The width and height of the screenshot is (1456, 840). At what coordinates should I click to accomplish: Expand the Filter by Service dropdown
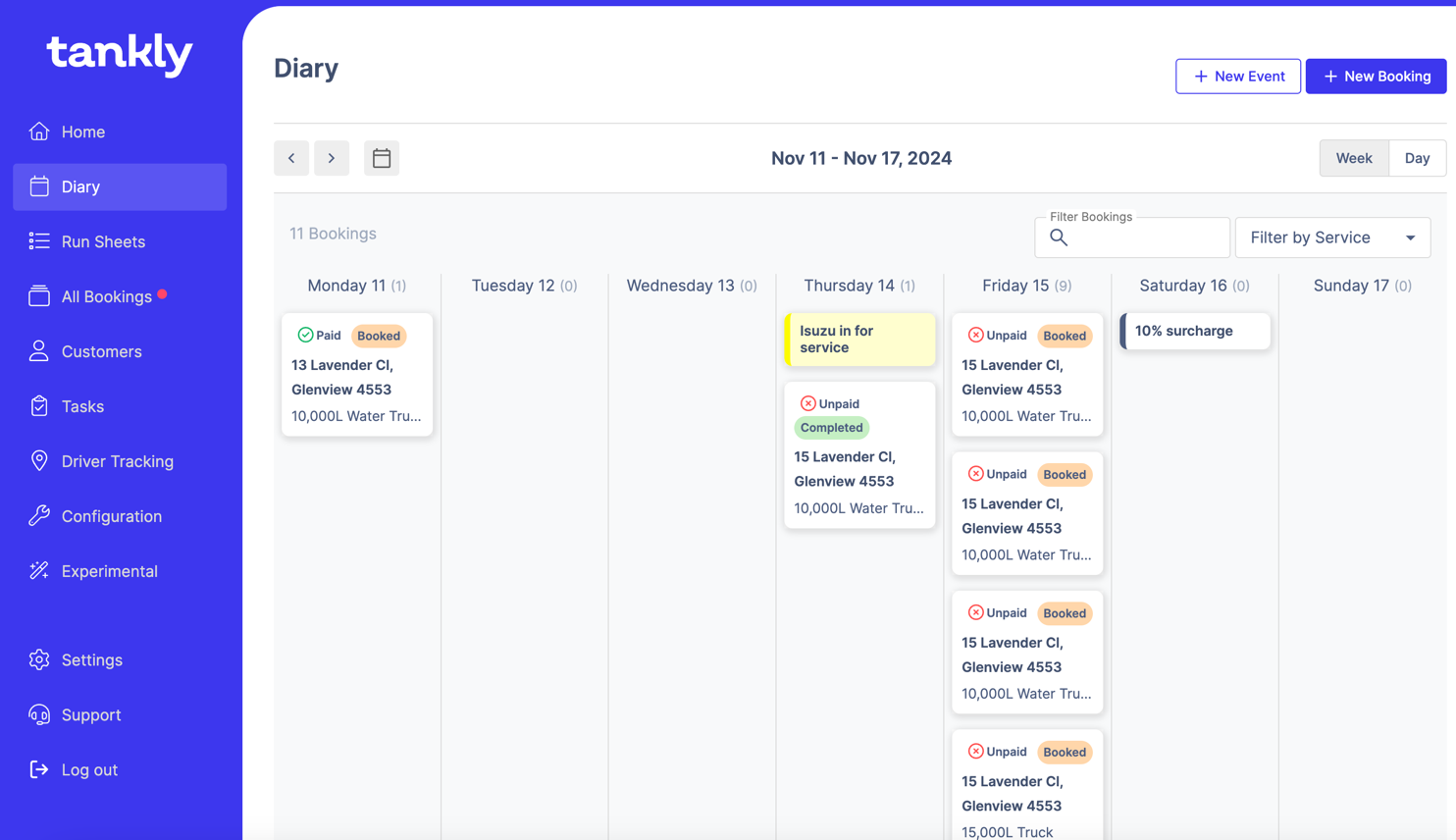pos(1331,237)
